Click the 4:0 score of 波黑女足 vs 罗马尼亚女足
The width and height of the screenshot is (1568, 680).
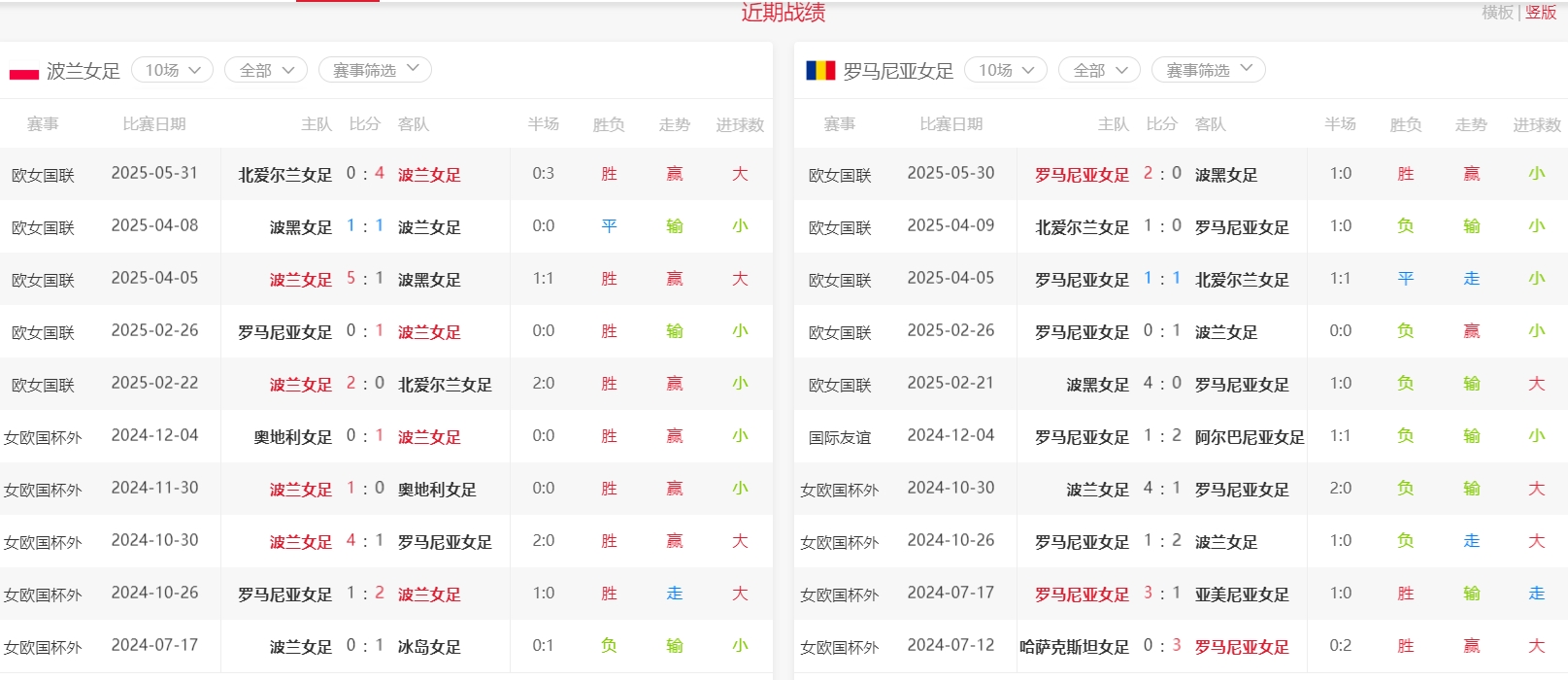1162,384
